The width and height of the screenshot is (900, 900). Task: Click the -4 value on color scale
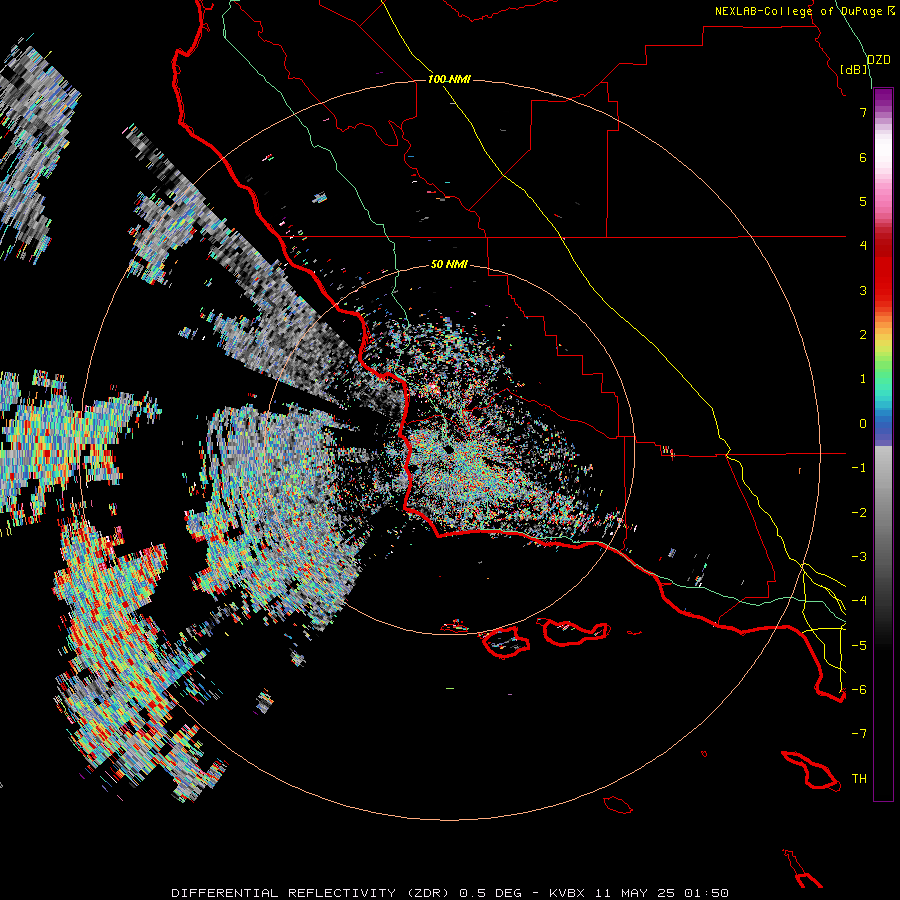859,601
